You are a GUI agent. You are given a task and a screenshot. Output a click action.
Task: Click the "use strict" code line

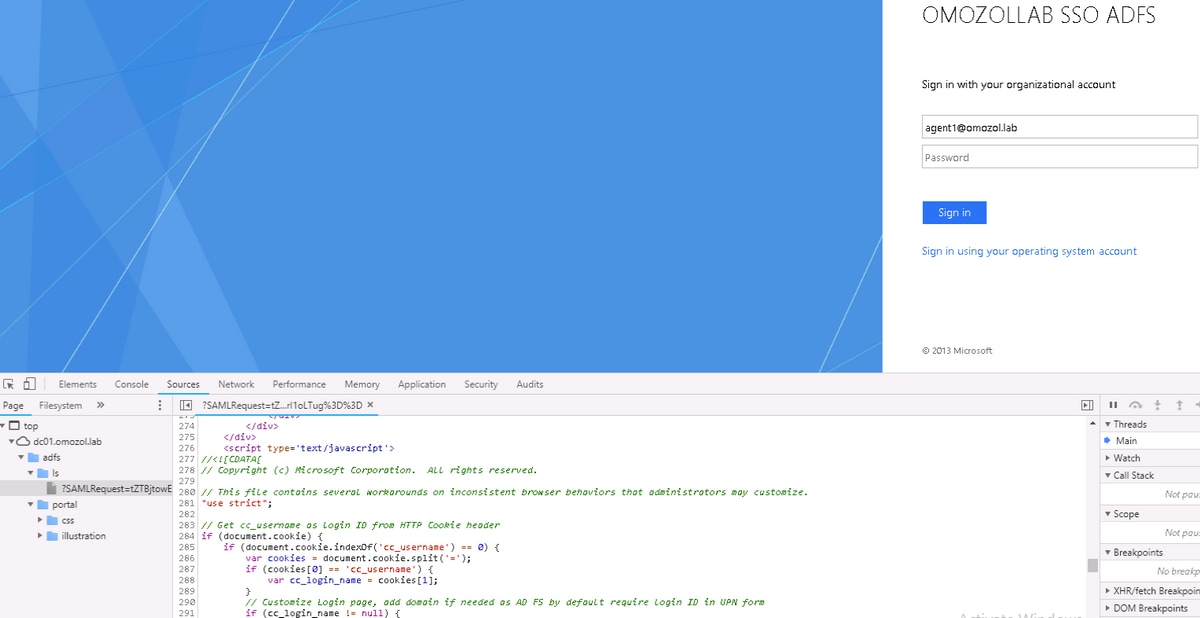(x=237, y=503)
